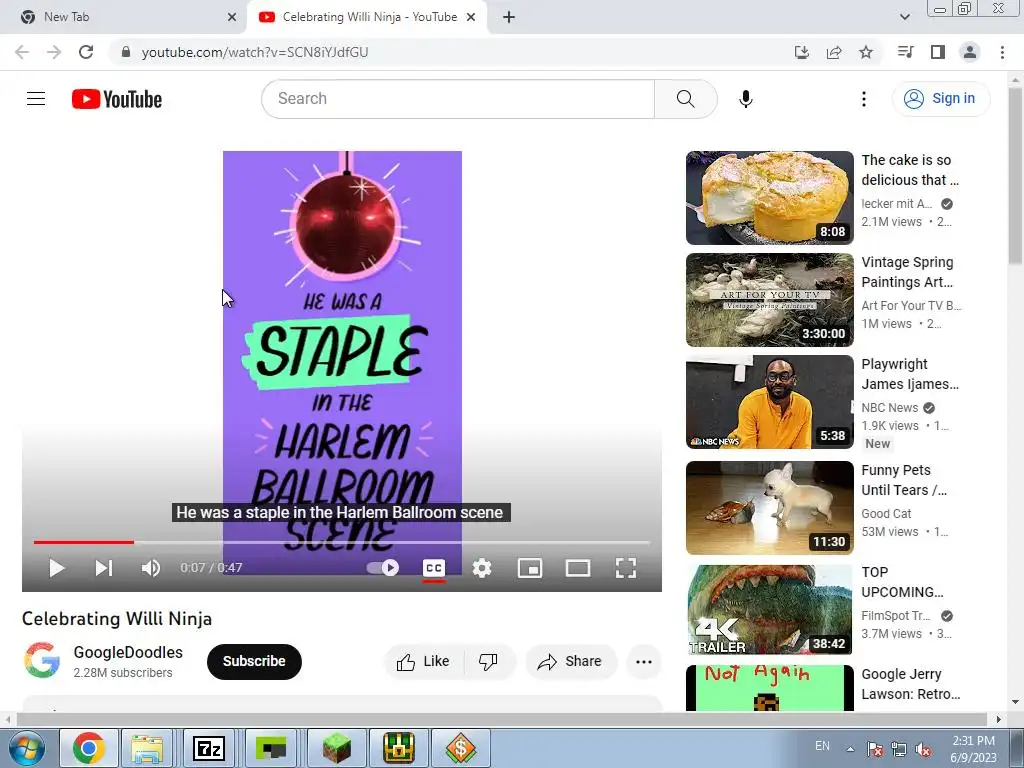The height and width of the screenshot is (768, 1024).
Task: Share this page from address bar
Action: click(834, 52)
